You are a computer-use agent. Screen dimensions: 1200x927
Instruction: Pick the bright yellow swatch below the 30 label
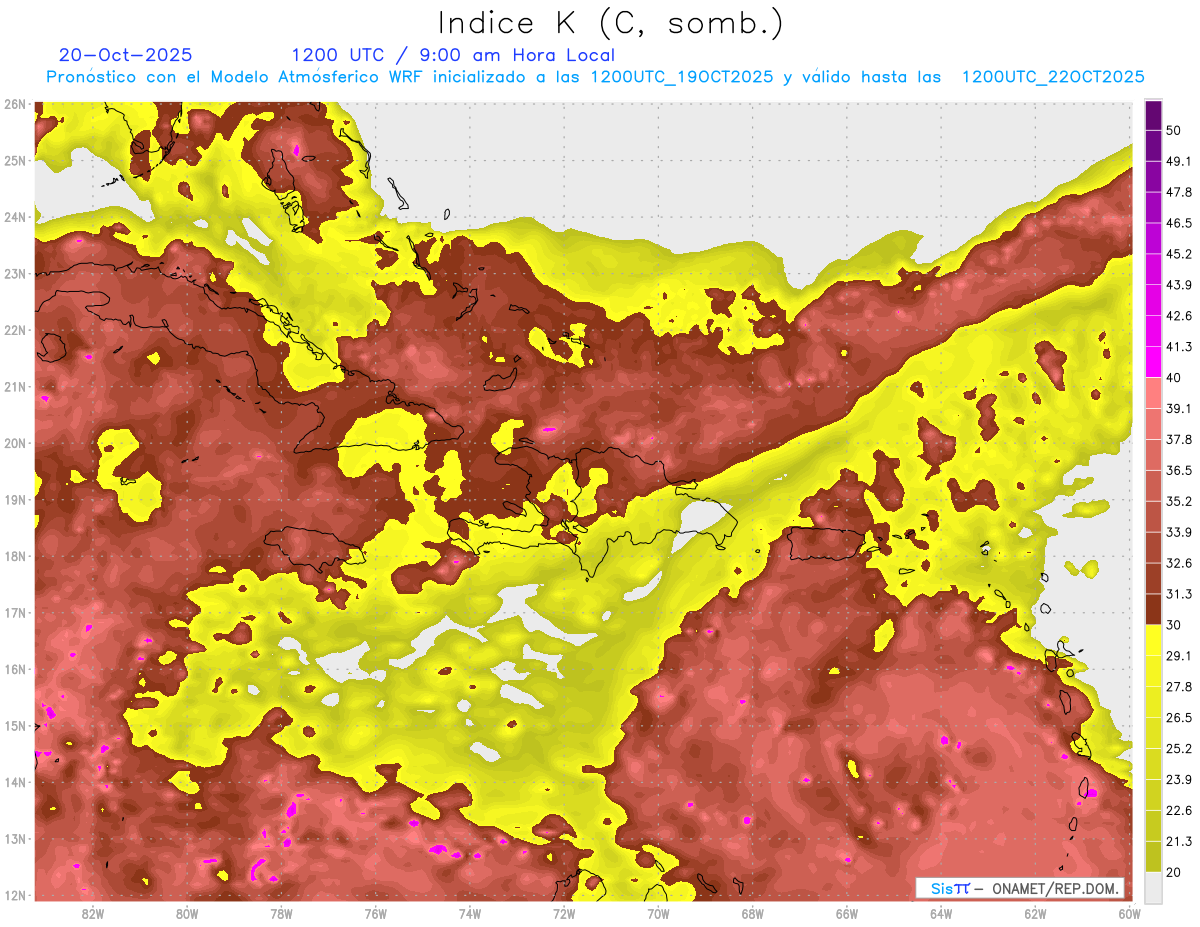click(1153, 640)
